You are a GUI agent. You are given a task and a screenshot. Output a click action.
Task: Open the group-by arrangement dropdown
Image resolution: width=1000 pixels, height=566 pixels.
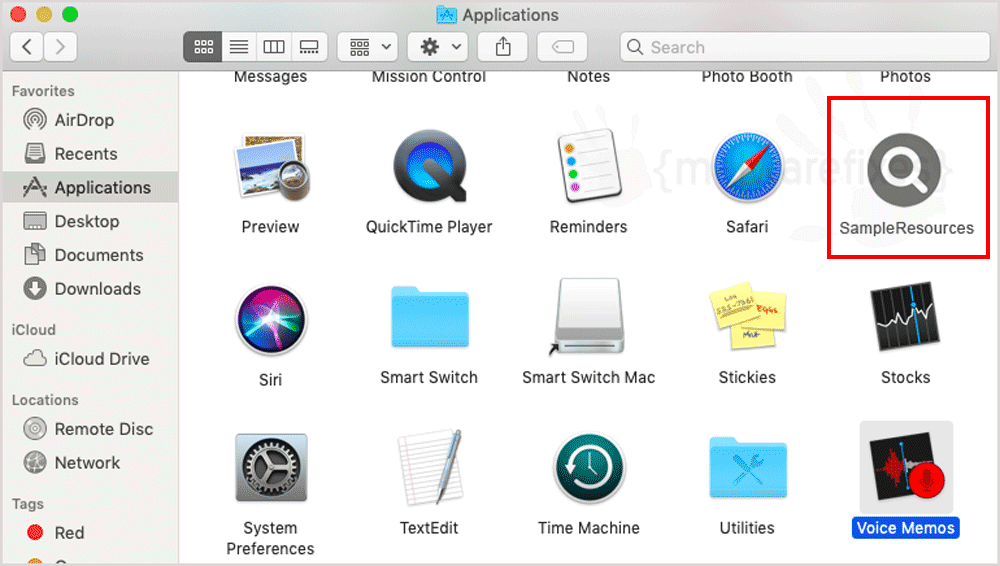(368, 47)
